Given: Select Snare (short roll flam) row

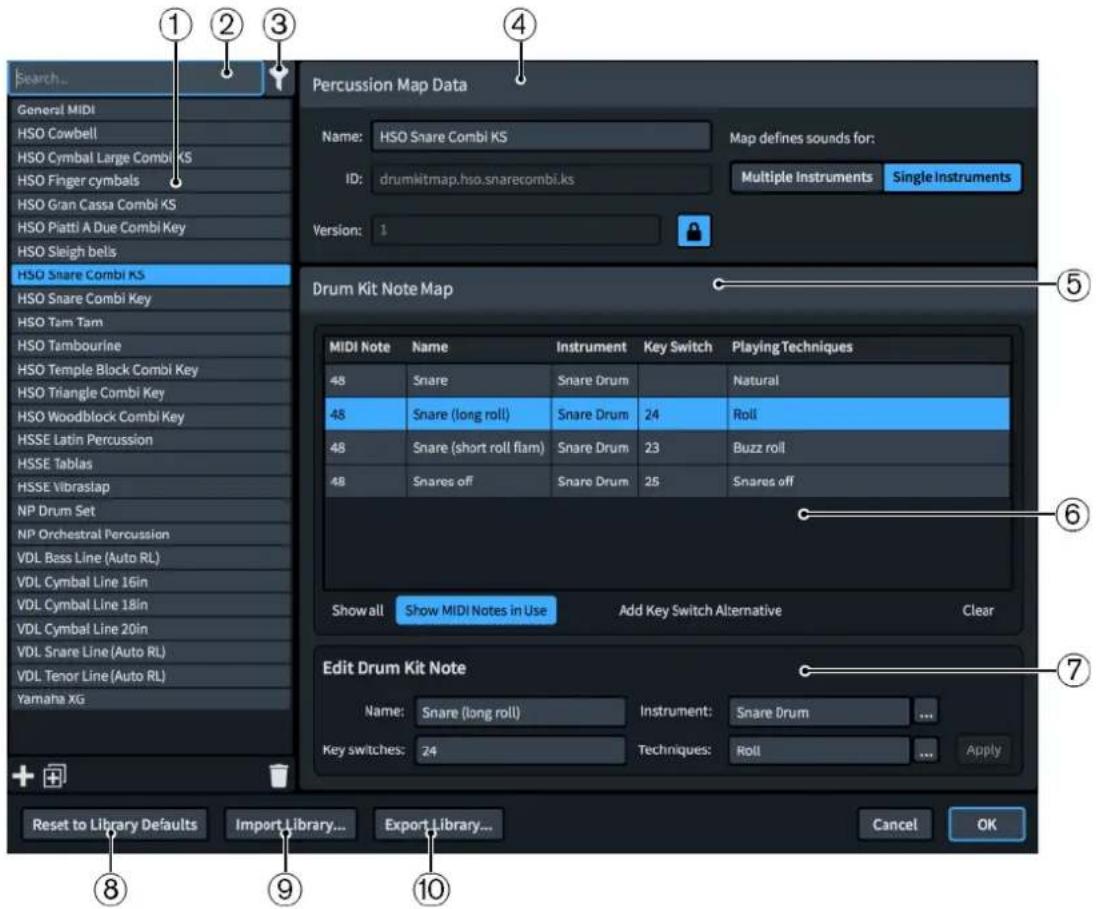Looking at the screenshot, I should pos(667,448).
